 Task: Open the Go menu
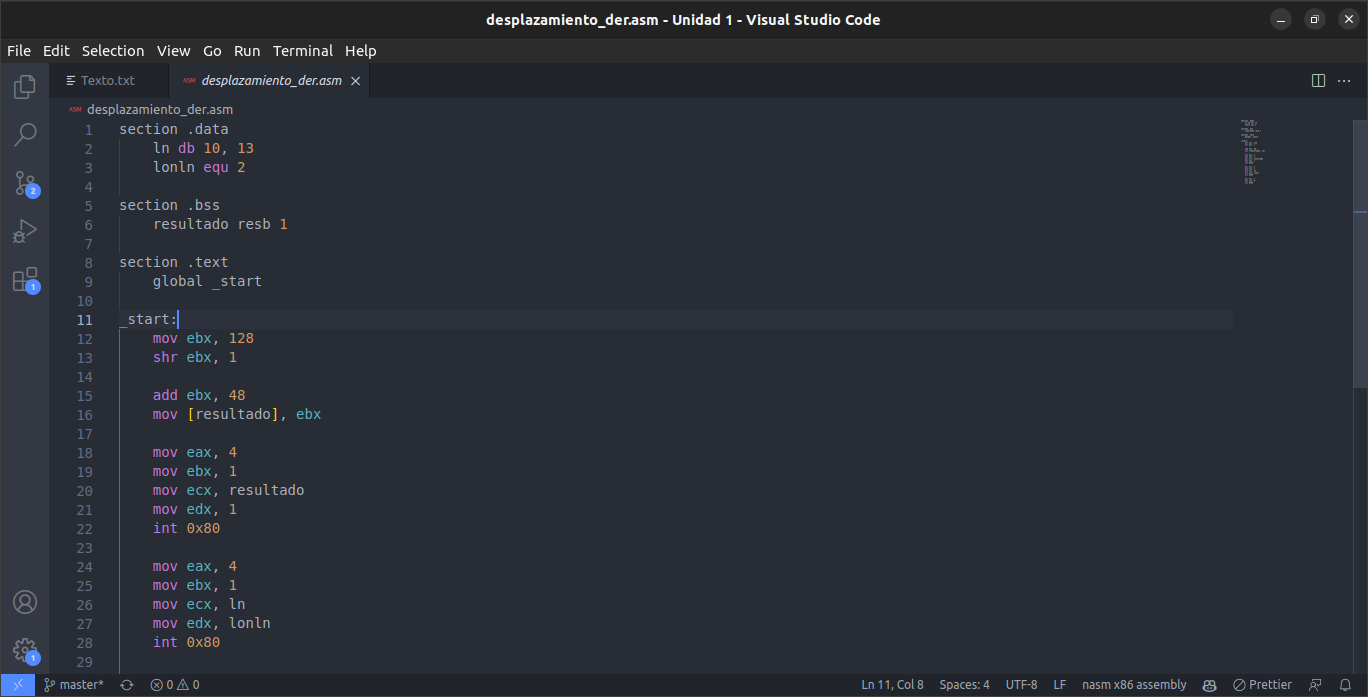(x=212, y=51)
